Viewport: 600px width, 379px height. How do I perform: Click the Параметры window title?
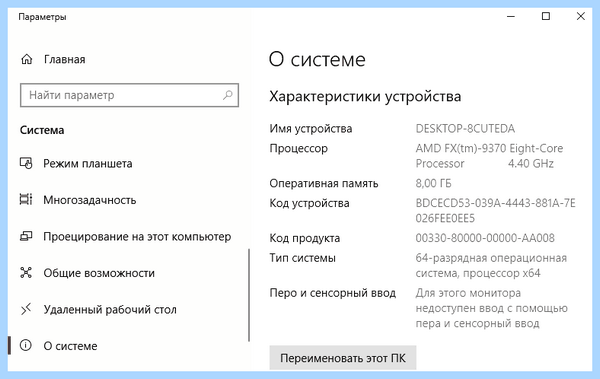[42, 17]
